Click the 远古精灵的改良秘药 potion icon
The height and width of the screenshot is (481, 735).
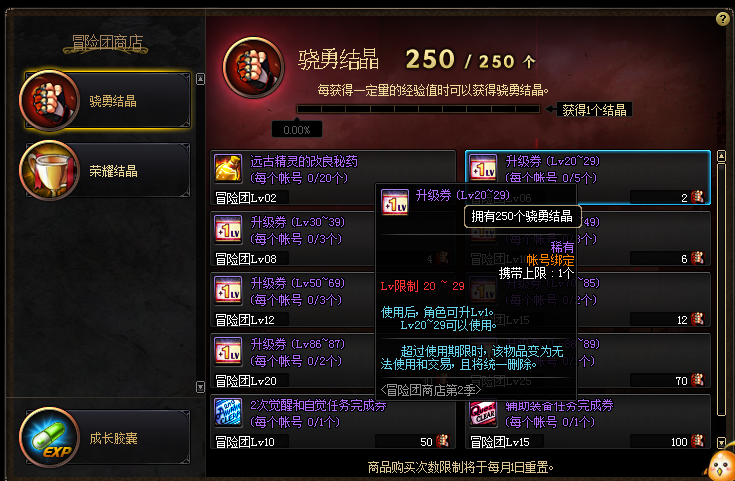coord(228,168)
